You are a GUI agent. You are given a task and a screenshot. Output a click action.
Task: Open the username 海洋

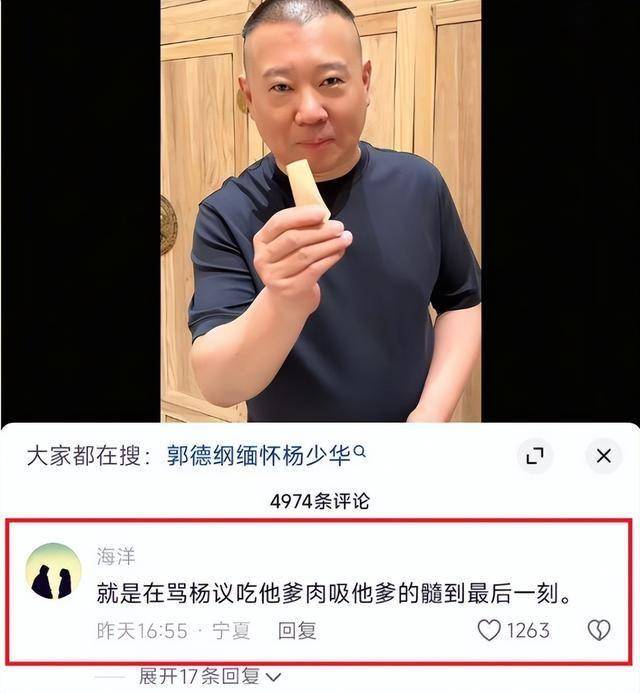pos(116,556)
